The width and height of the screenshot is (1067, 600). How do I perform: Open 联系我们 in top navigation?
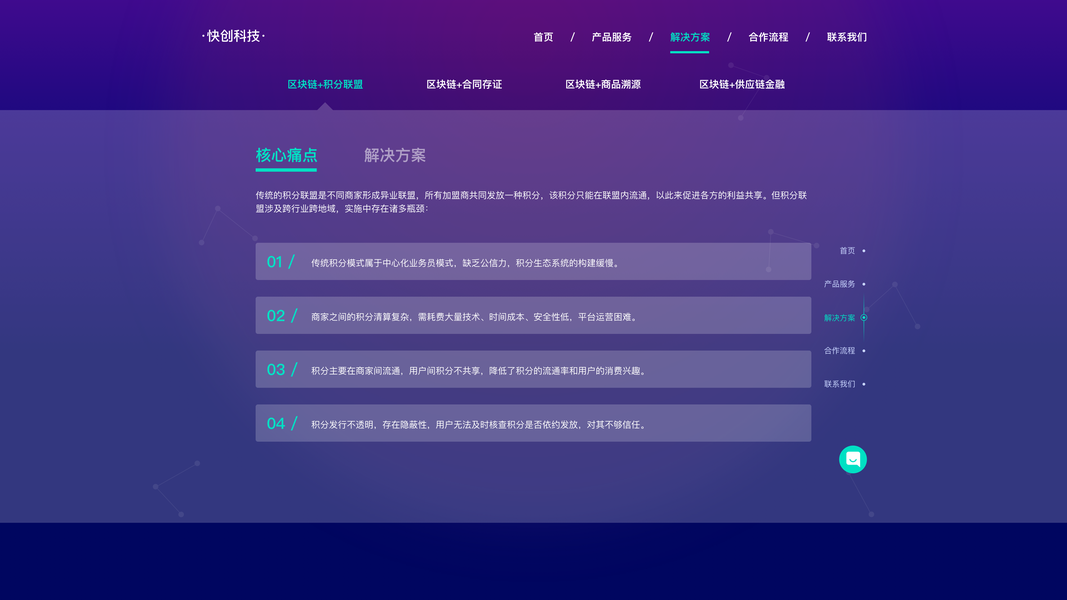click(x=847, y=37)
